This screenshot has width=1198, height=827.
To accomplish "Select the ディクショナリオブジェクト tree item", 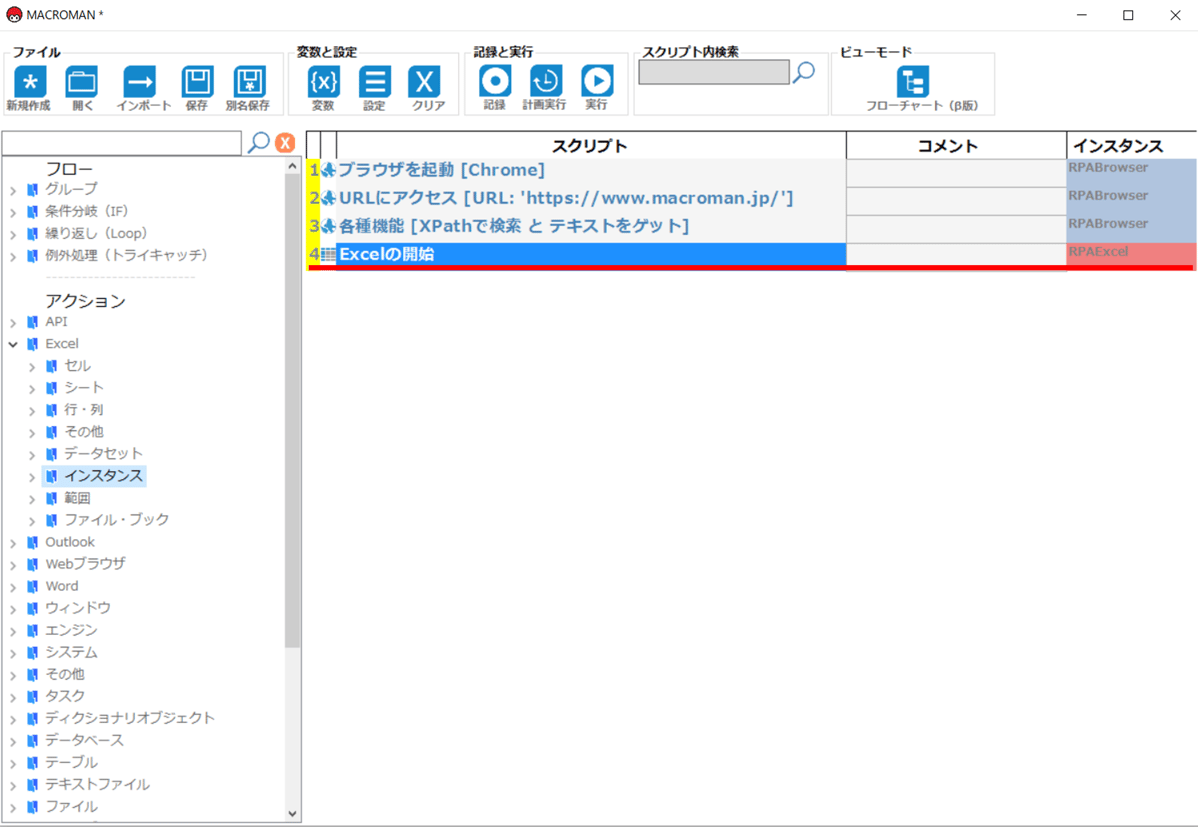I will pyautogui.click(x=130, y=718).
